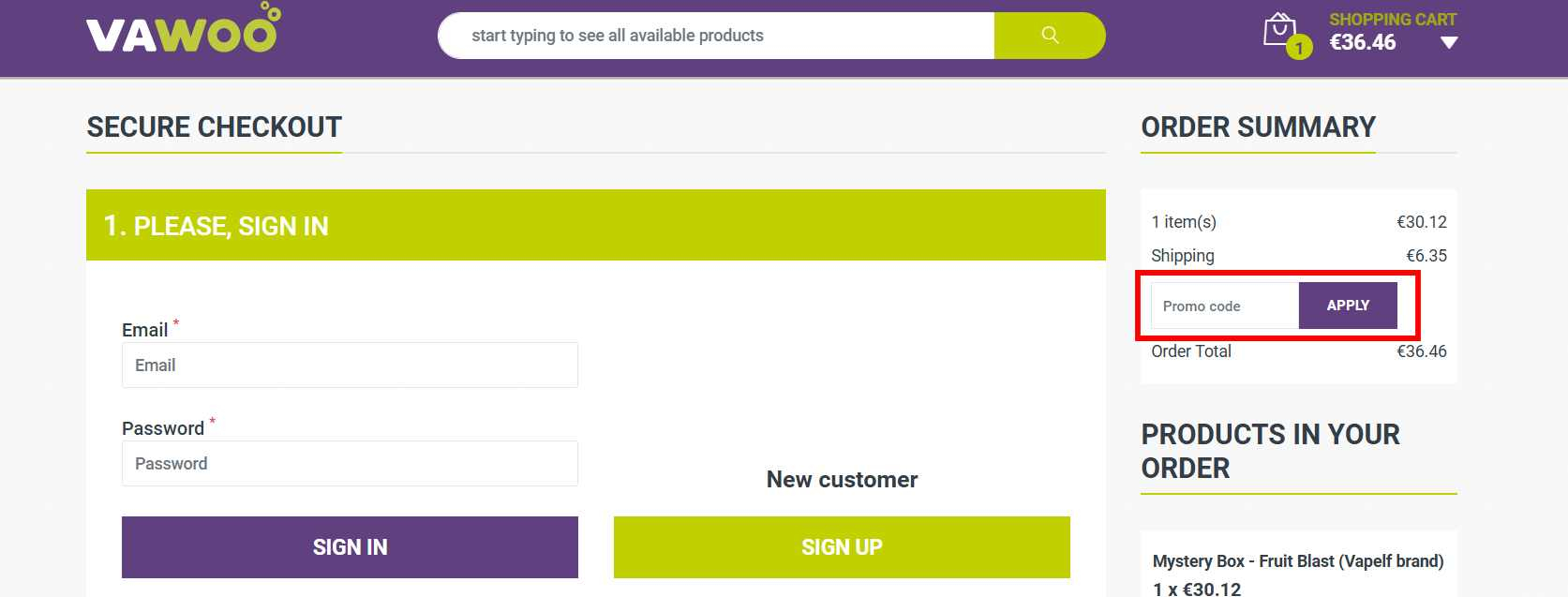Click the VAWOO logo

183,32
